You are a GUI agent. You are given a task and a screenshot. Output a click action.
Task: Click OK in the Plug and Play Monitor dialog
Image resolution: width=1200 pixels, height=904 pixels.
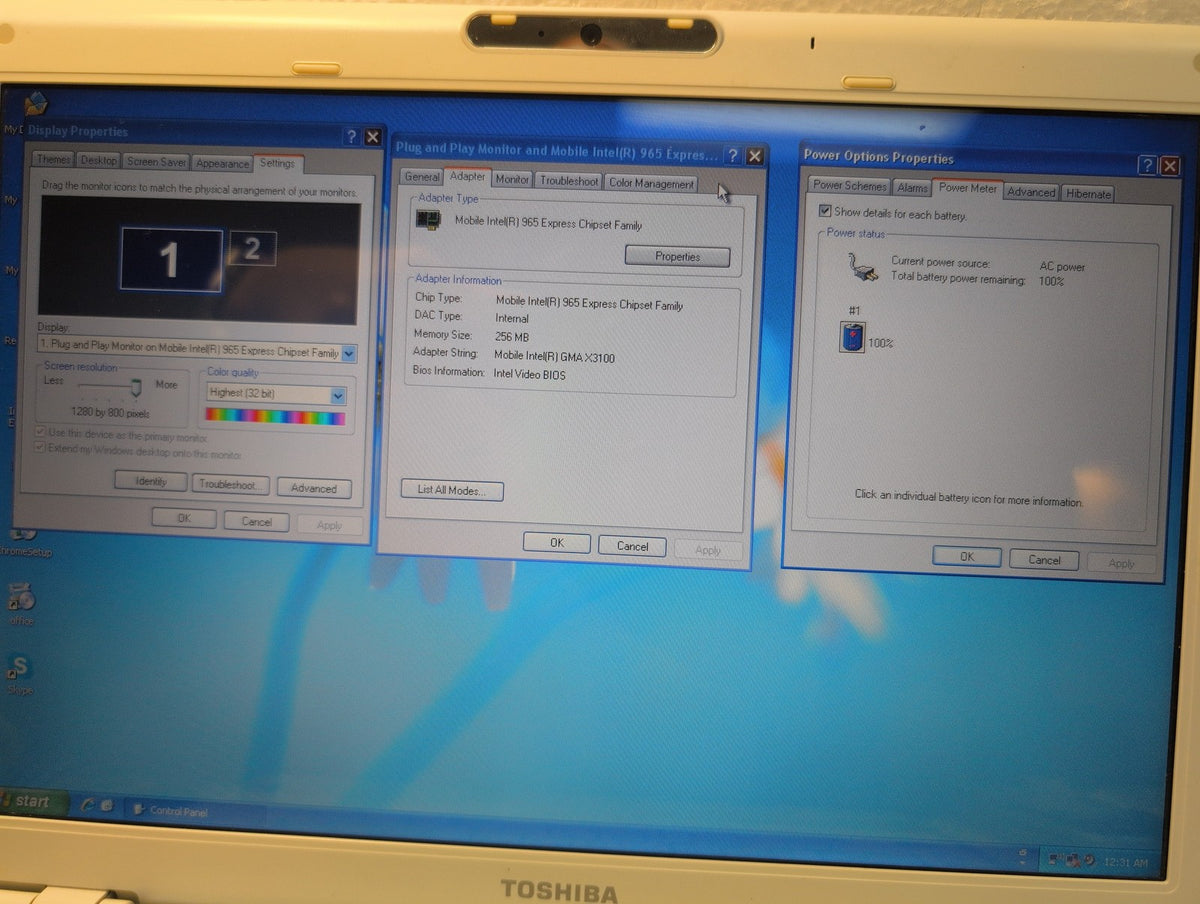(x=557, y=543)
